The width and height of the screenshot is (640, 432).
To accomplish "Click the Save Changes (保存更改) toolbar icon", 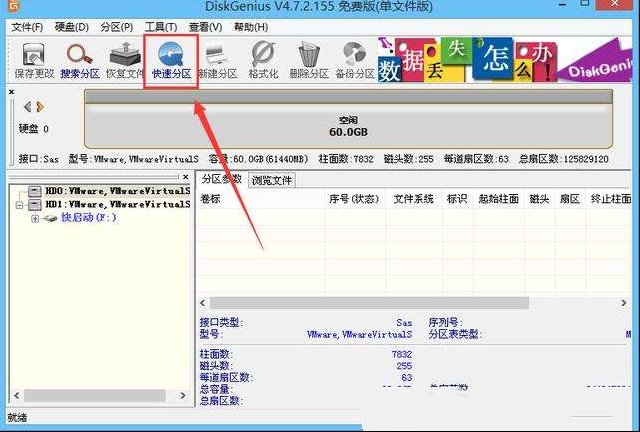I will click(x=34, y=61).
